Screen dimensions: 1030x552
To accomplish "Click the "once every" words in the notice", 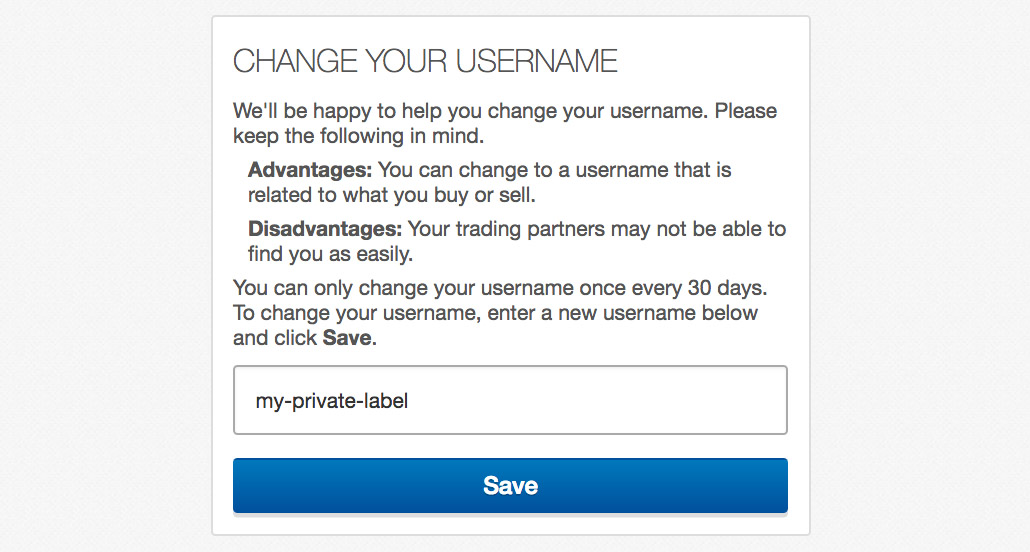I will pos(630,289).
